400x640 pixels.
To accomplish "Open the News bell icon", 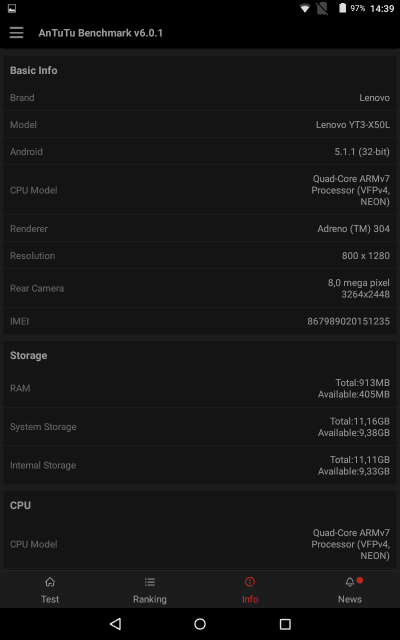I will [350, 582].
